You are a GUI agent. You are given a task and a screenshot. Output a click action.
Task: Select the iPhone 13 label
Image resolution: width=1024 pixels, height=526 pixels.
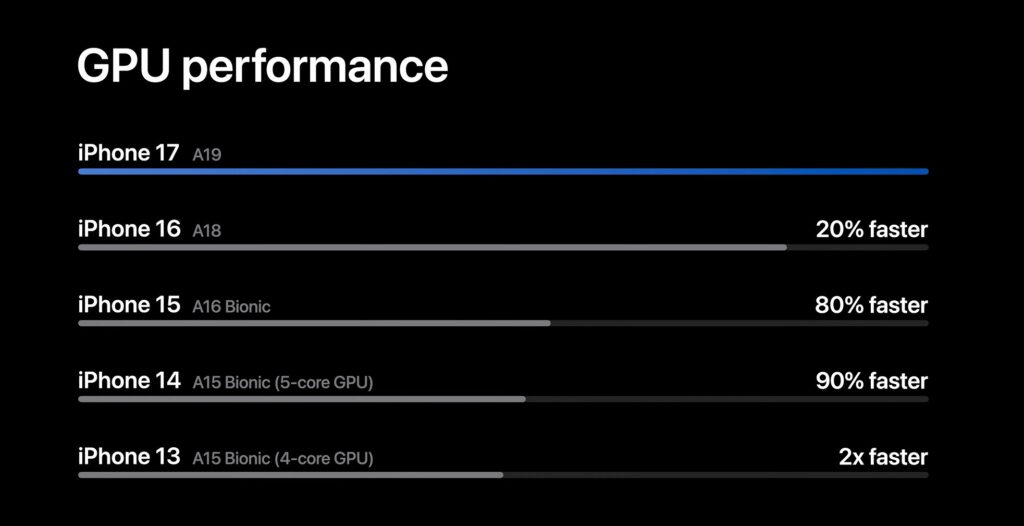[x=129, y=457]
